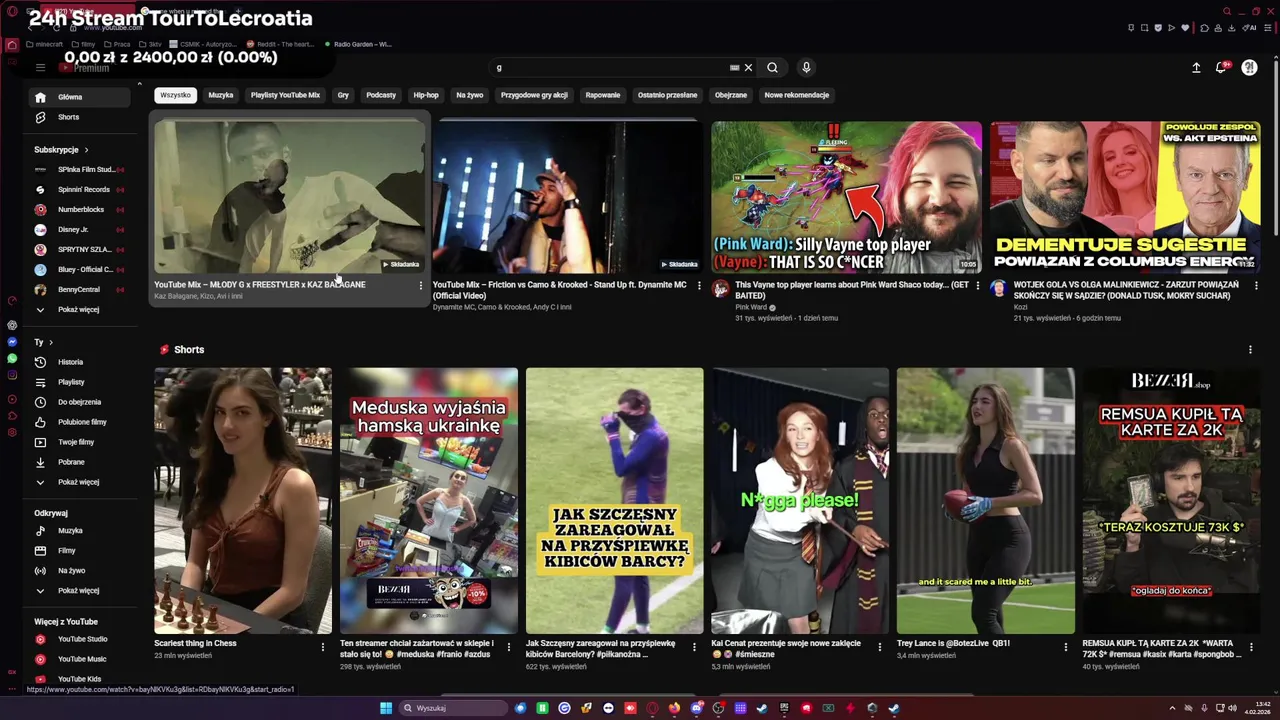The height and width of the screenshot is (720, 1280).
Task: Open the system tray hidden icons chevron
Action: 1173,708
